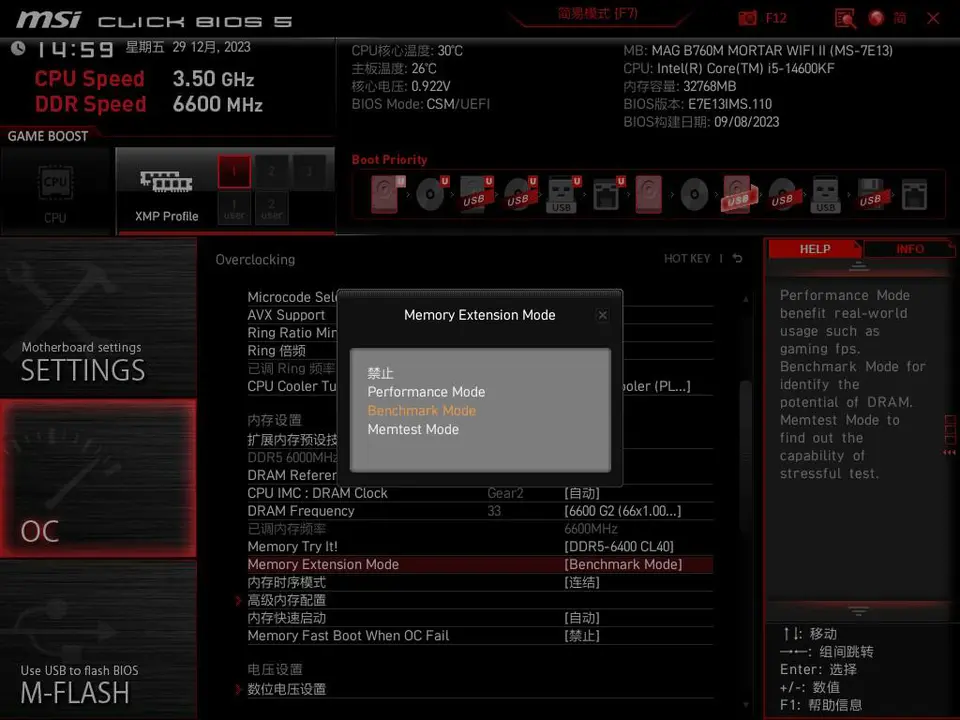Switch to the INFO tab

[x=909, y=249]
